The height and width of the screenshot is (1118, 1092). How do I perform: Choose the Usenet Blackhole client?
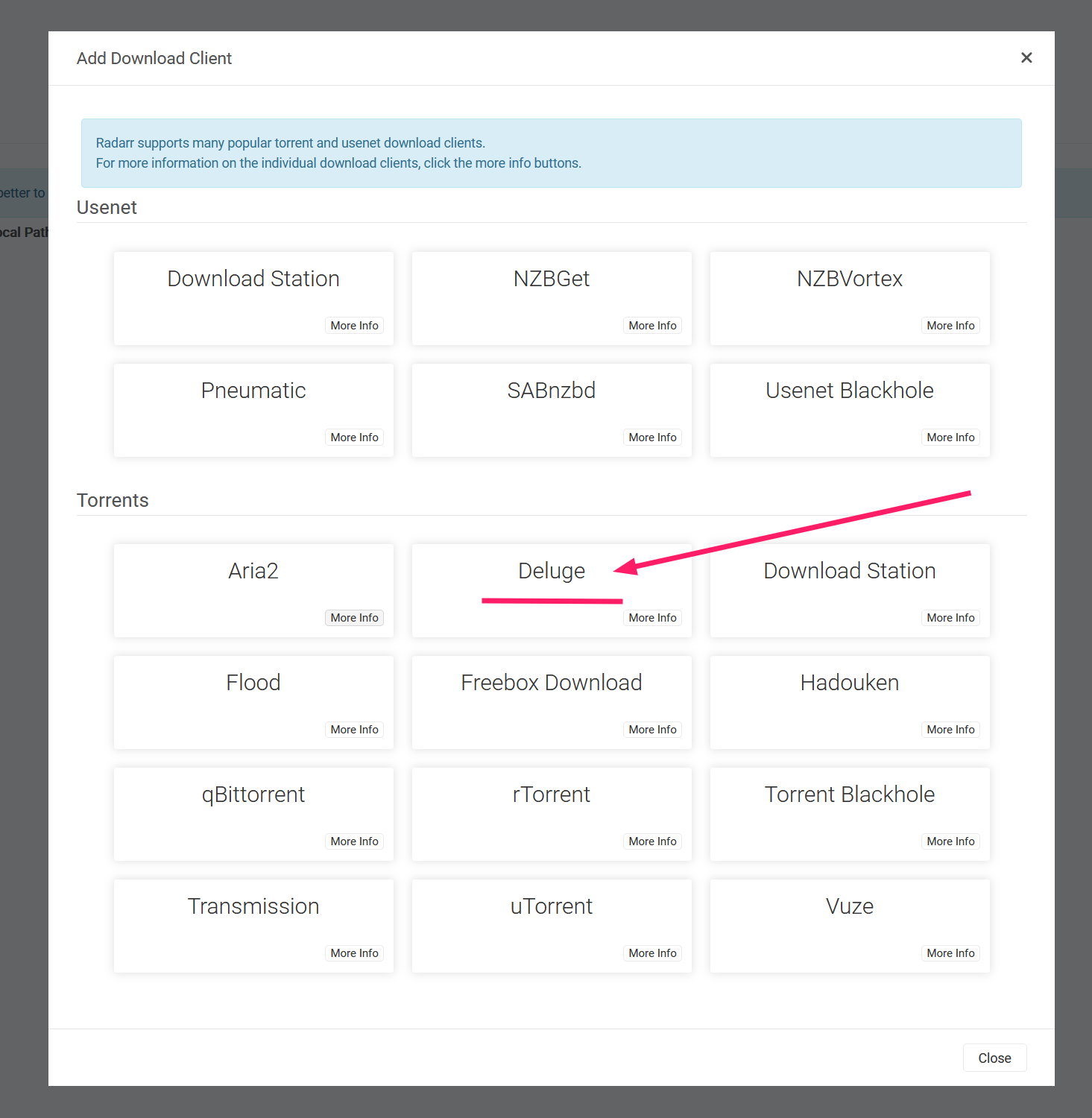tap(849, 392)
